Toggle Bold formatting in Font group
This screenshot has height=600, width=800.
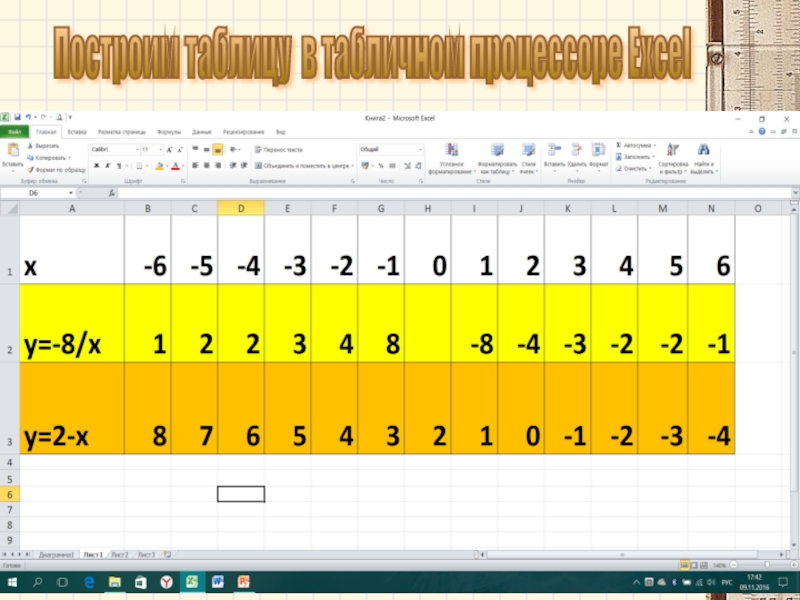[x=95, y=166]
